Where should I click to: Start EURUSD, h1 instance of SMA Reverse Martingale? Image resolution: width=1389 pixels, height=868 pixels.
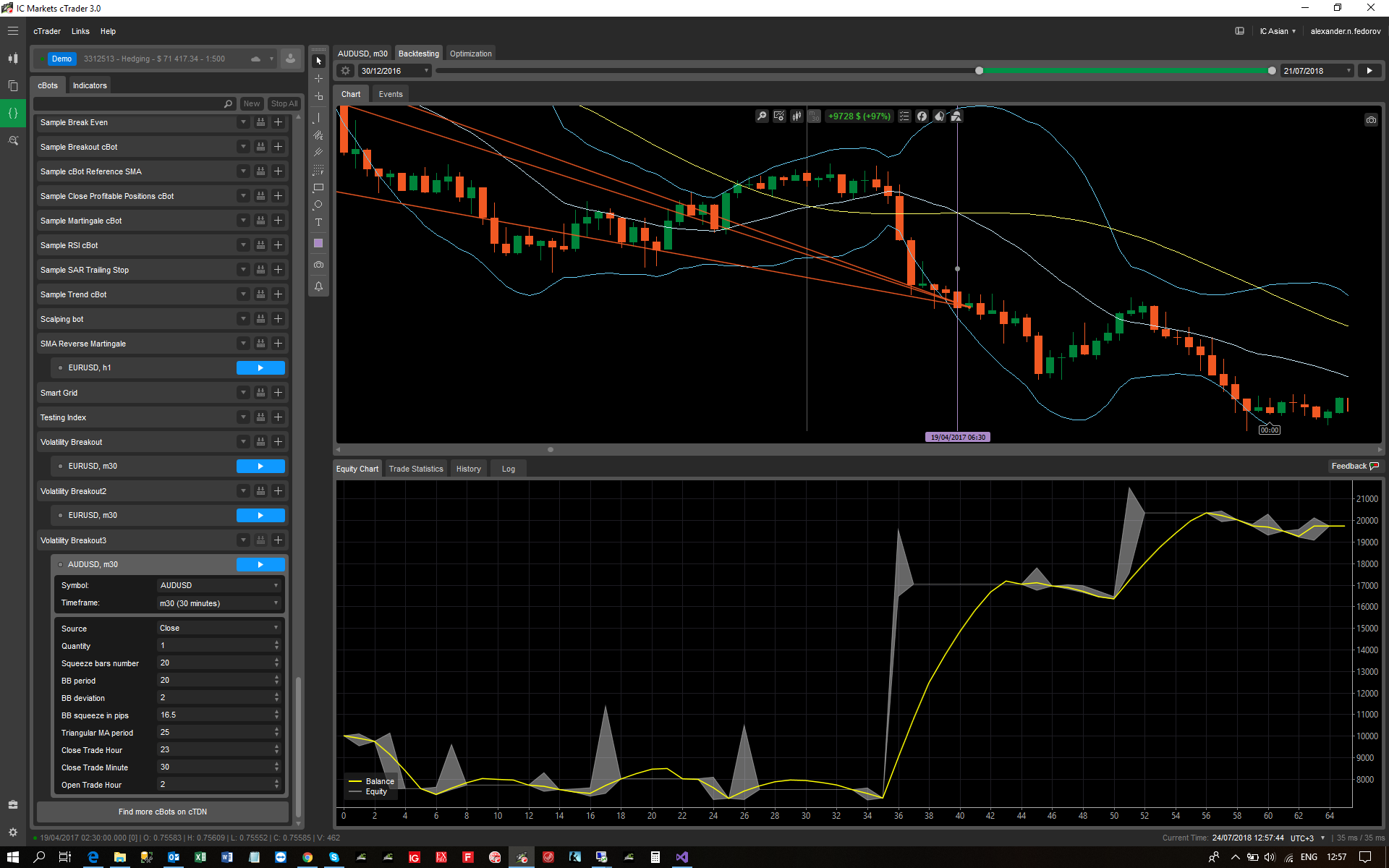pyautogui.click(x=260, y=368)
